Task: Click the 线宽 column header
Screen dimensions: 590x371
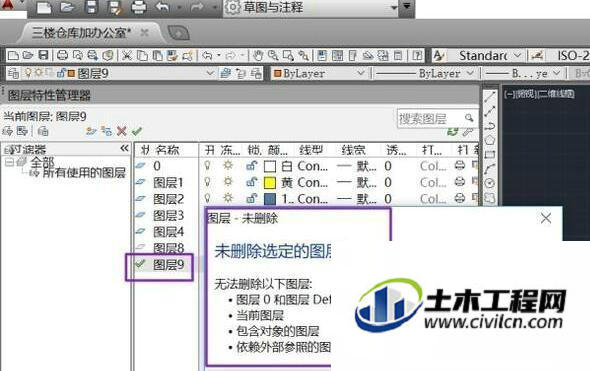Action: 353,150
